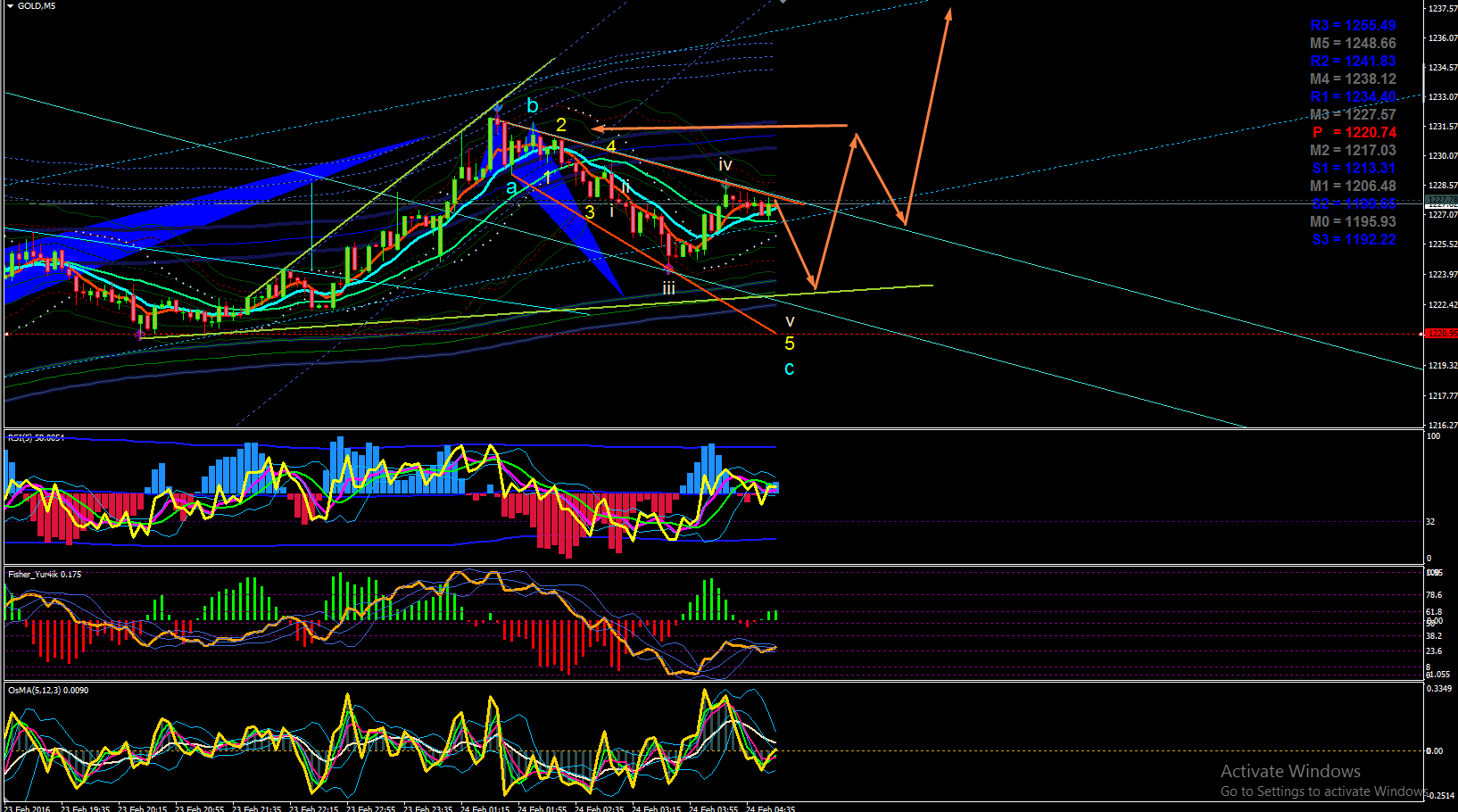This screenshot has width=1458, height=812.
Task: Select the S3 = 1192.22 pivot label
Action: [x=1354, y=240]
